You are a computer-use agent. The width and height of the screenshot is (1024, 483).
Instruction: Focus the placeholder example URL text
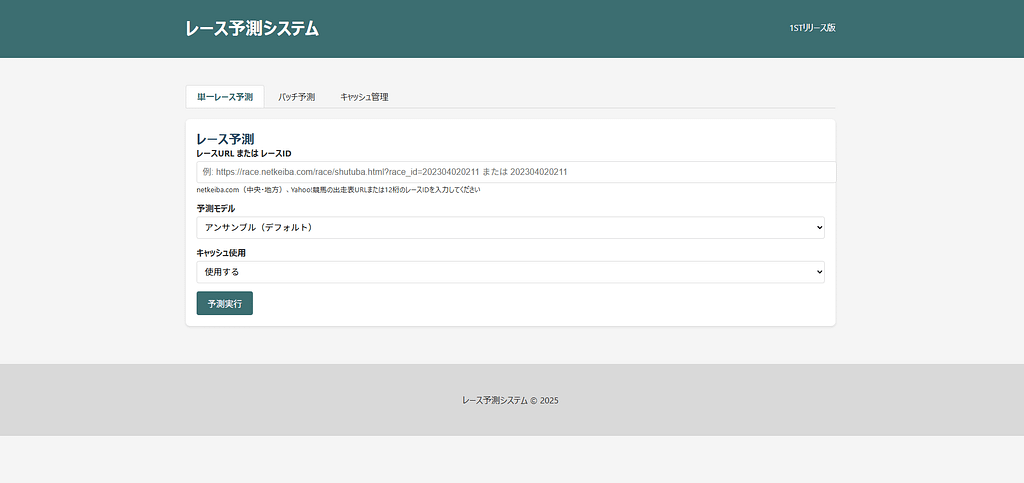[x=385, y=172]
